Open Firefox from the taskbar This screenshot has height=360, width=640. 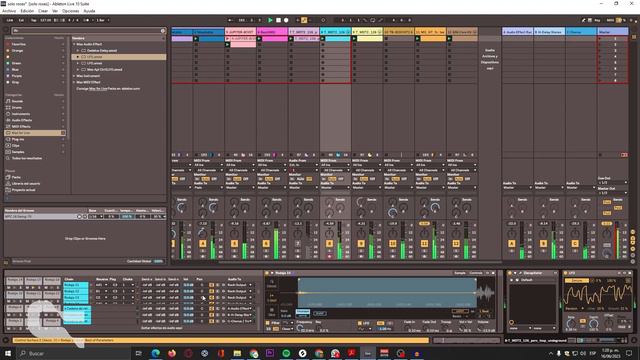(172, 353)
